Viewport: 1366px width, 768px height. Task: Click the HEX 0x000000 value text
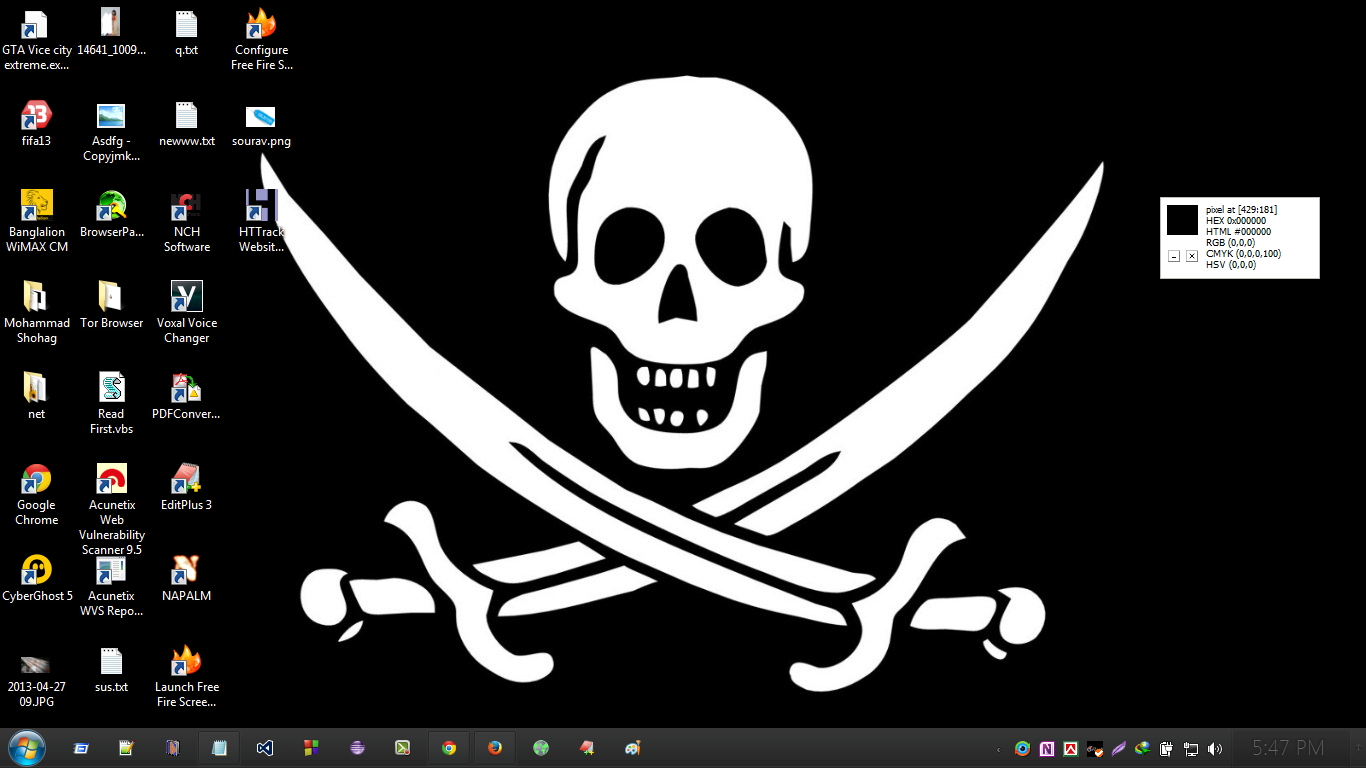click(x=1236, y=221)
